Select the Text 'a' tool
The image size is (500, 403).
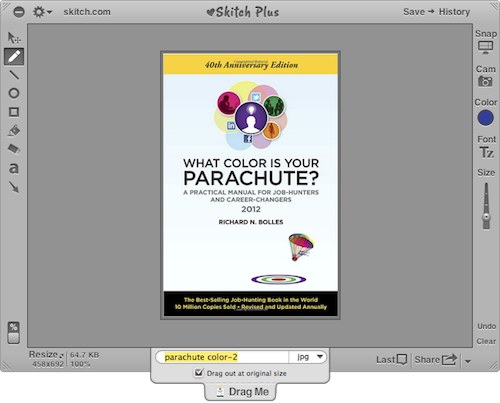pyautogui.click(x=14, y=168)
